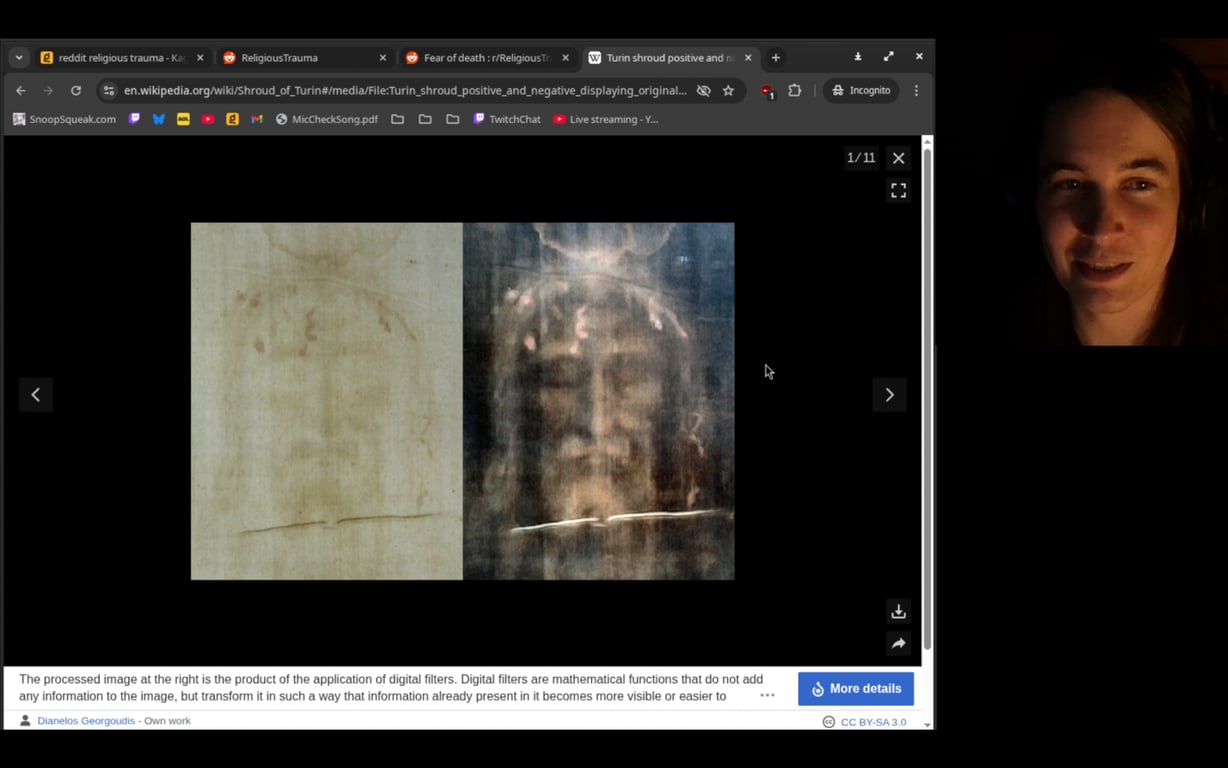Screen dimensions: 1228x768
Task: Open the Gmail bookmark icon
Action: point(257,119)
